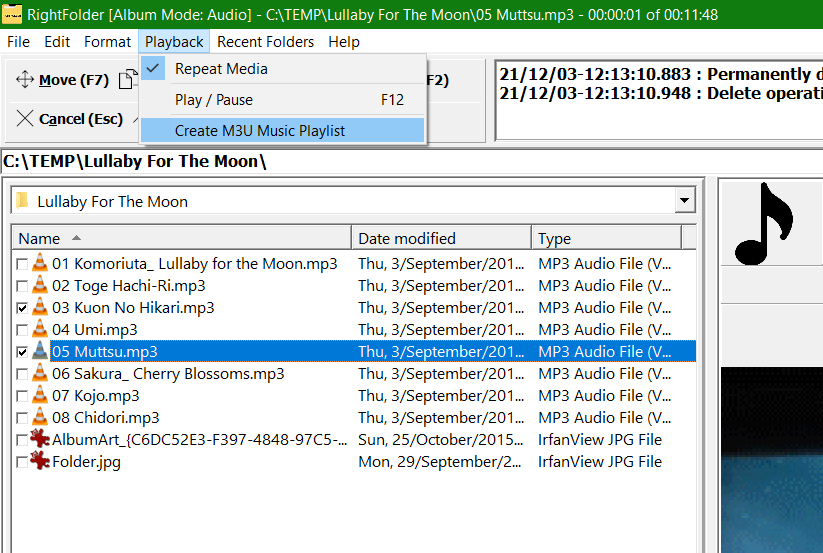Click the Cancel (Esc) button
823x553 pixels.
[69, 119]
